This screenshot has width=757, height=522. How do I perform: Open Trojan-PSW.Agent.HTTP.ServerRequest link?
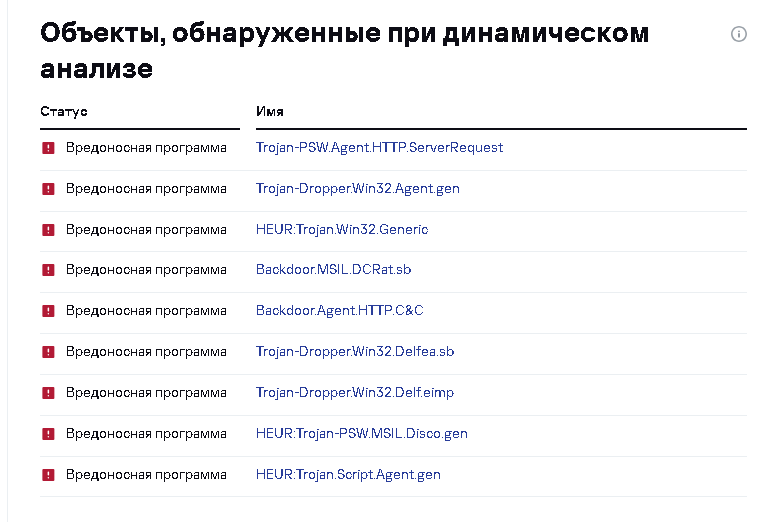pos(379,148)
